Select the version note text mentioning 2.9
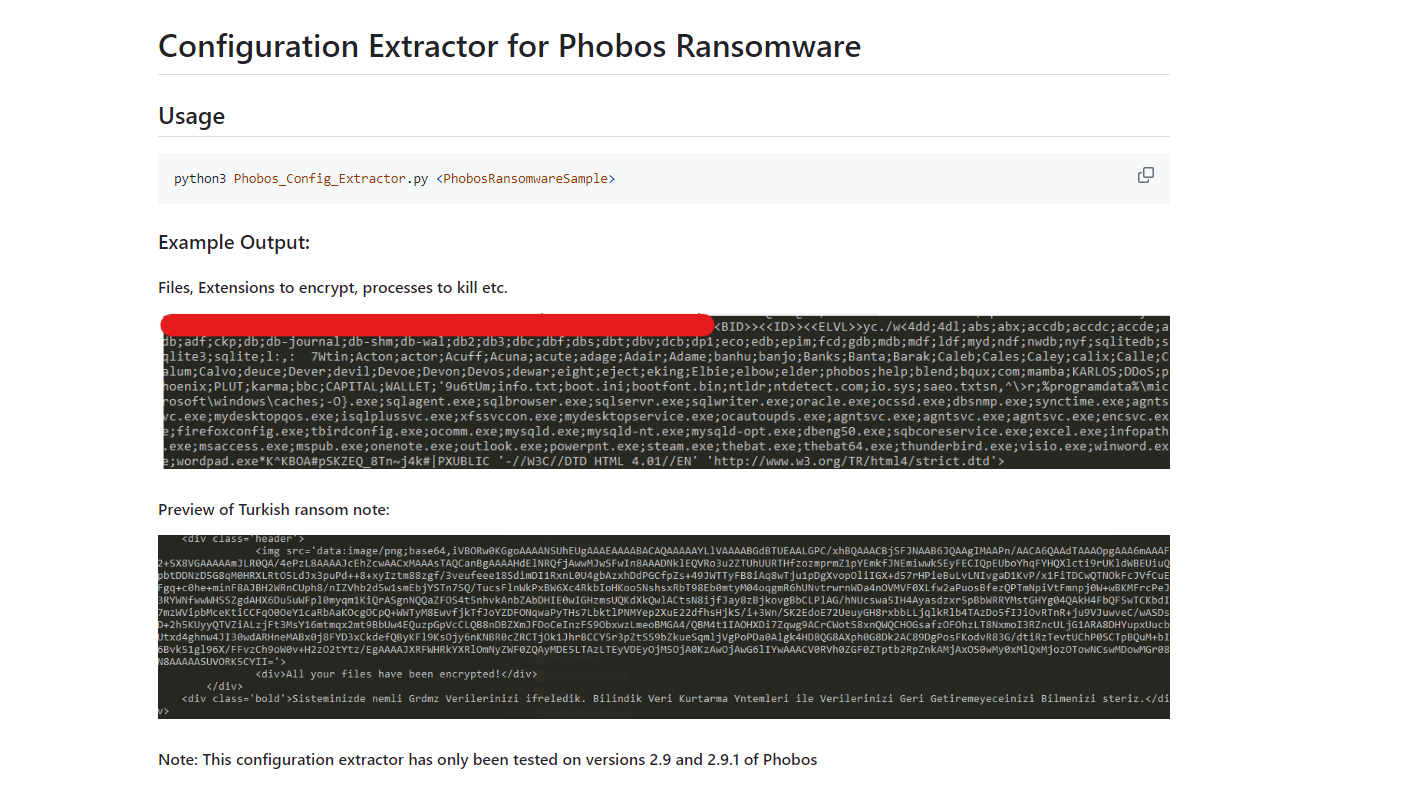This screenshot has height=798, width=1411. [x=485, y=759]
